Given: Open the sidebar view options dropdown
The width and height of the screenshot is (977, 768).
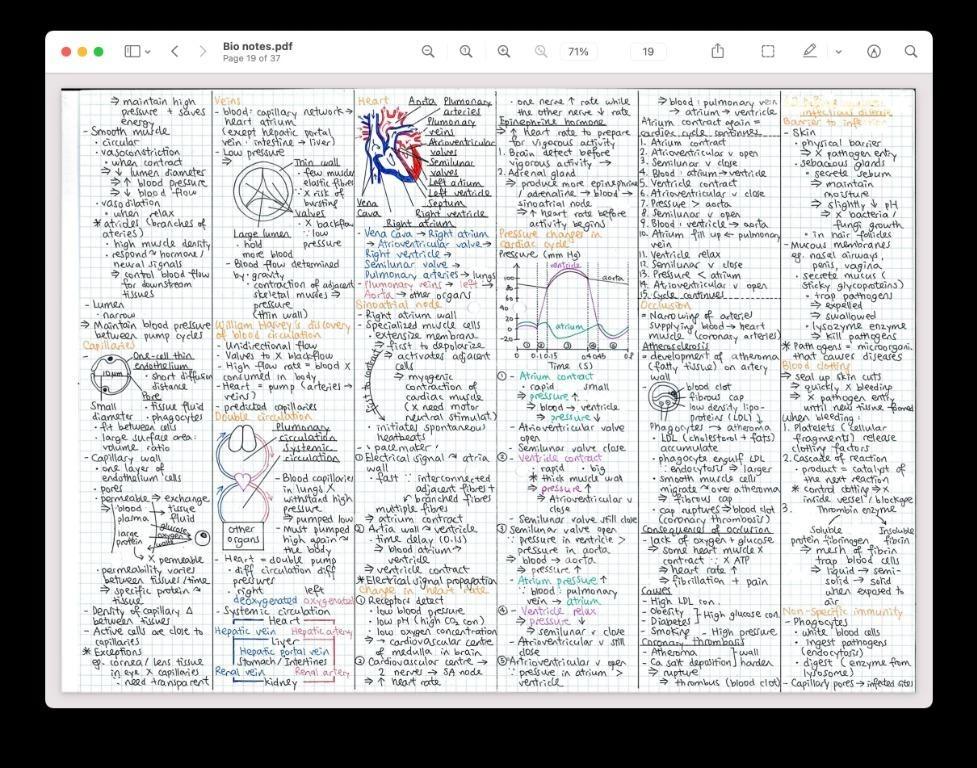Looking at the screenshot, I should [x=146, y=50].
